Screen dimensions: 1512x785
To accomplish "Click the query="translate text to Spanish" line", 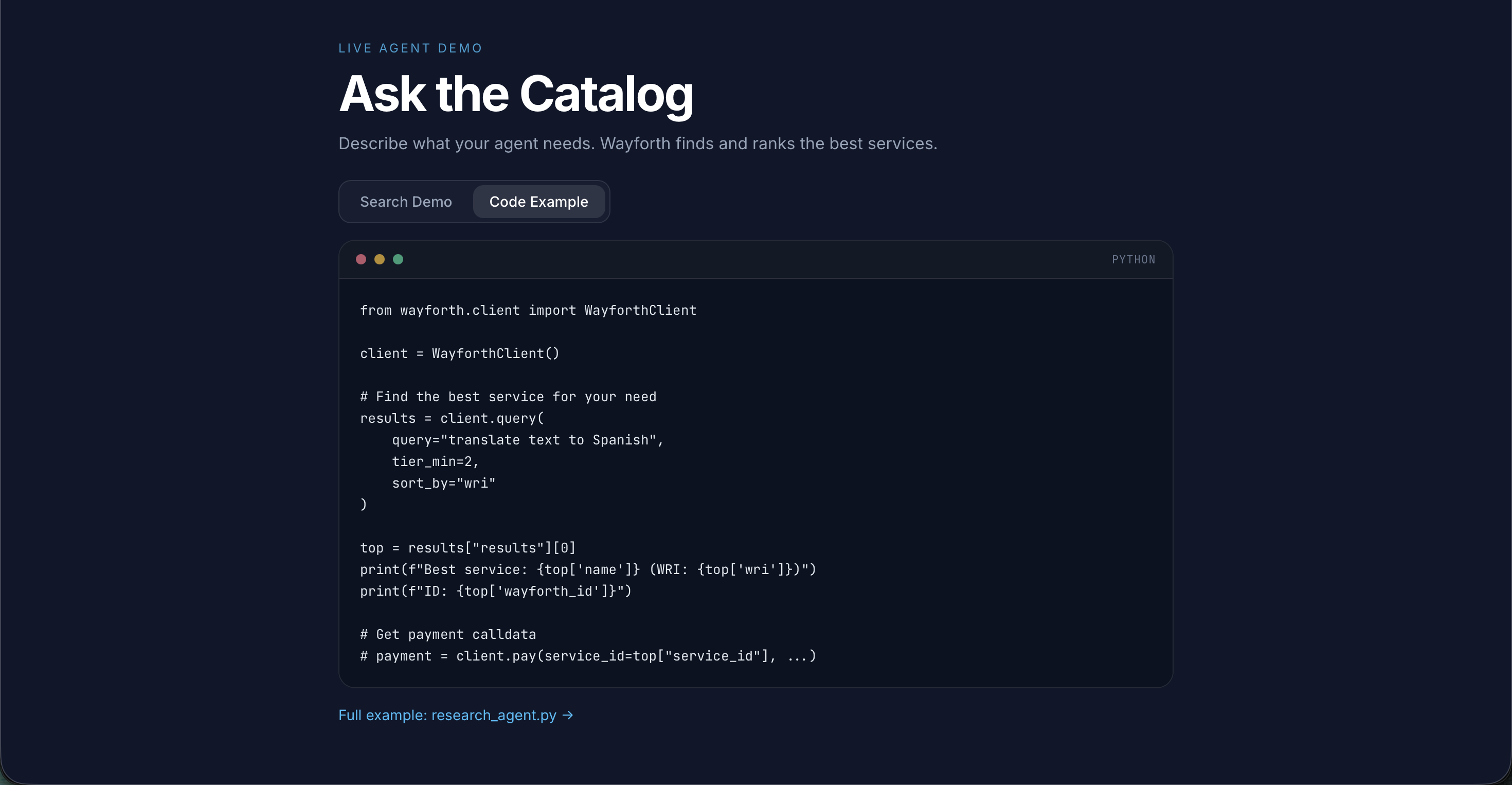I will point(527,440).
